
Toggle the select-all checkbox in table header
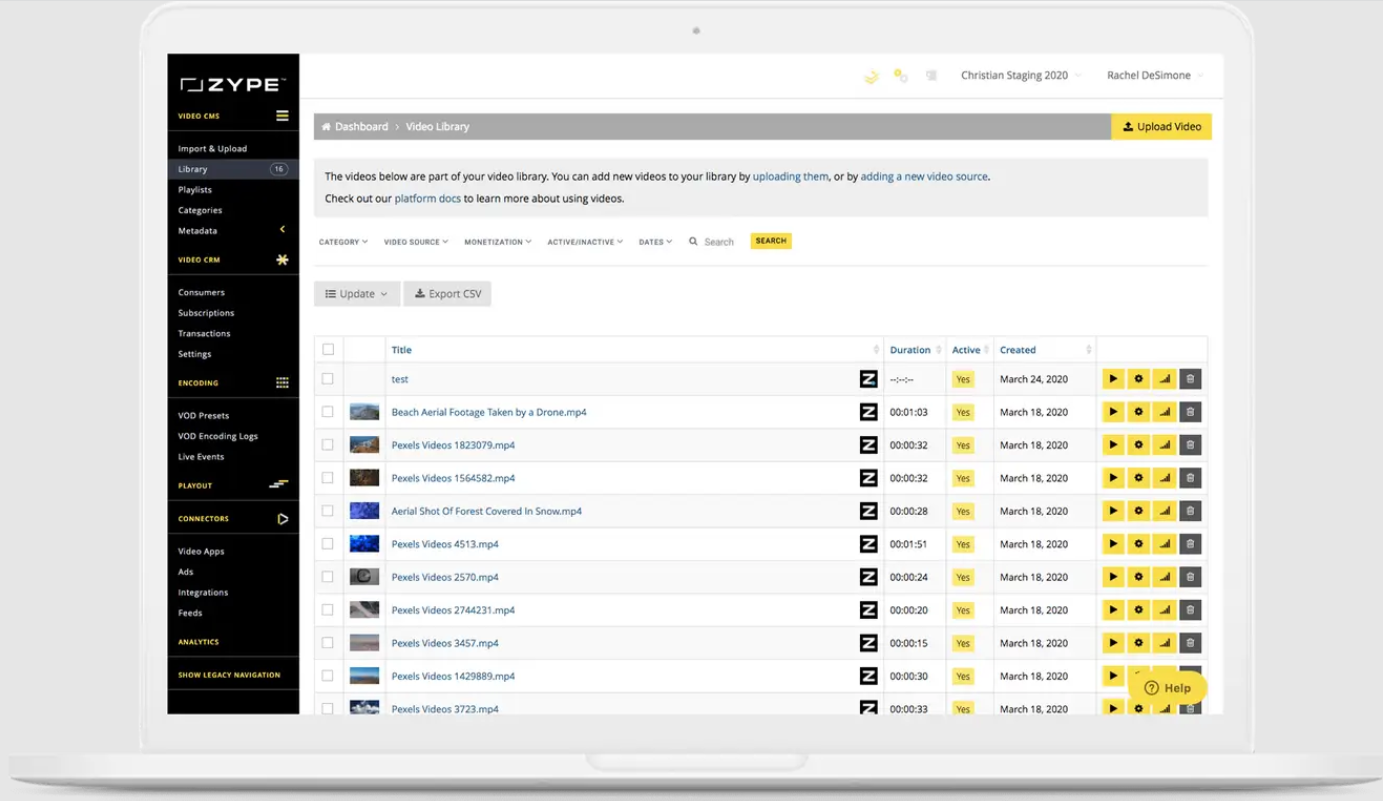[328, 350]
